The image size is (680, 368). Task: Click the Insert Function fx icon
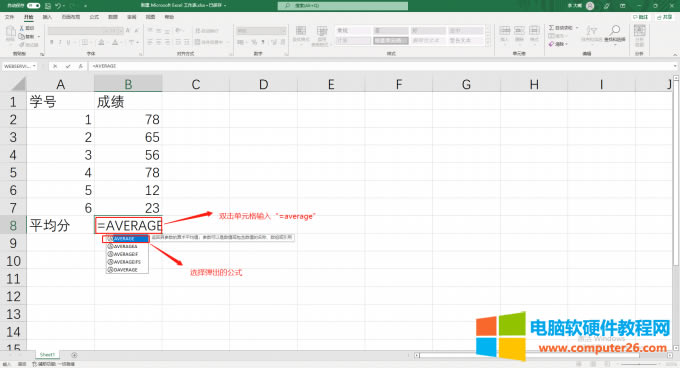point(80,66)
